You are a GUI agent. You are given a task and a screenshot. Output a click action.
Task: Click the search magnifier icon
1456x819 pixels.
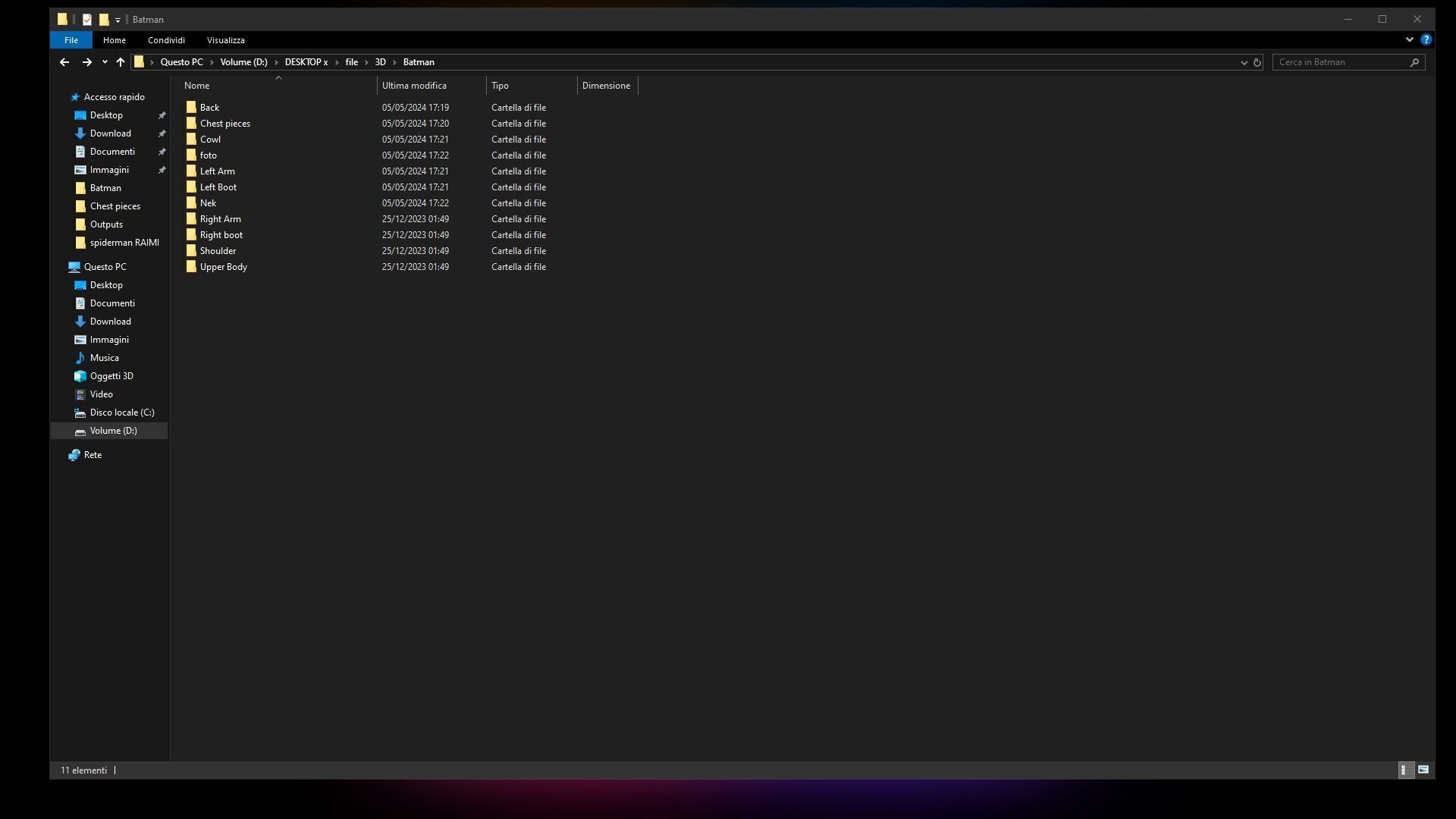(1414, 62)
